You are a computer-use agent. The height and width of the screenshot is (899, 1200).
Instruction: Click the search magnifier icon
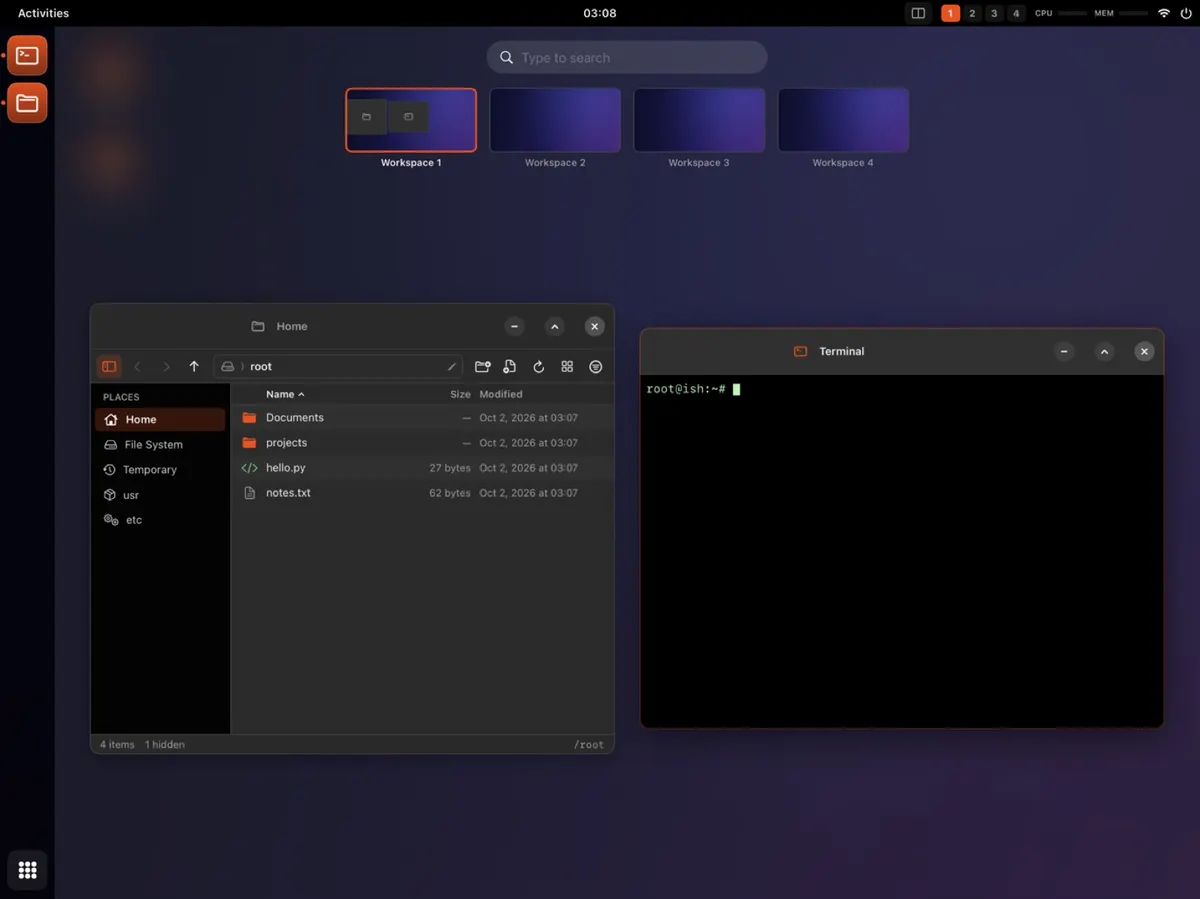[507, 58]
